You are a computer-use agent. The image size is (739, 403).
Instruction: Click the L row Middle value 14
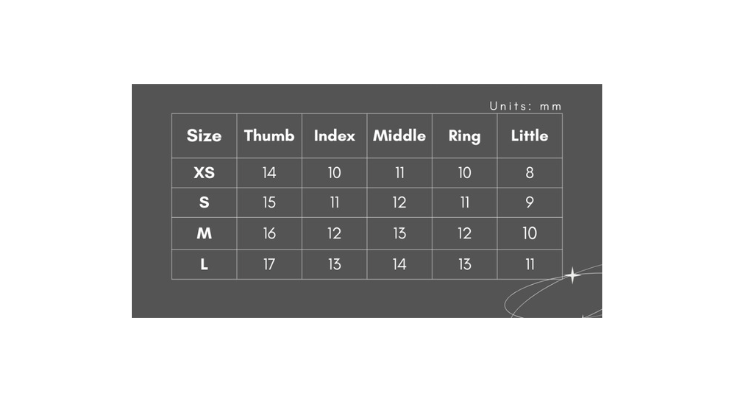pos(399,265)
